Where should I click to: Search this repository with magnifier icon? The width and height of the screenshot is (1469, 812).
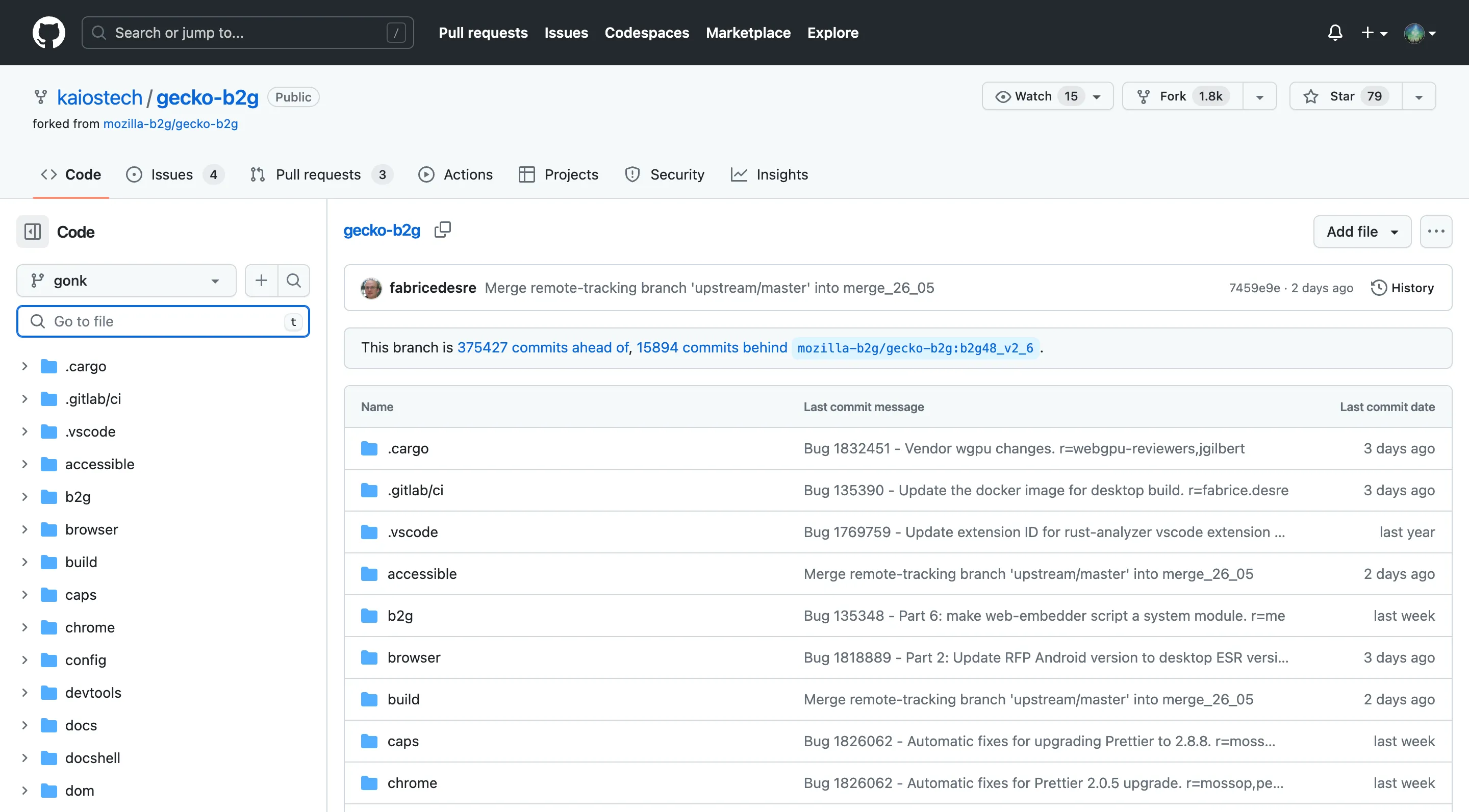294,281
